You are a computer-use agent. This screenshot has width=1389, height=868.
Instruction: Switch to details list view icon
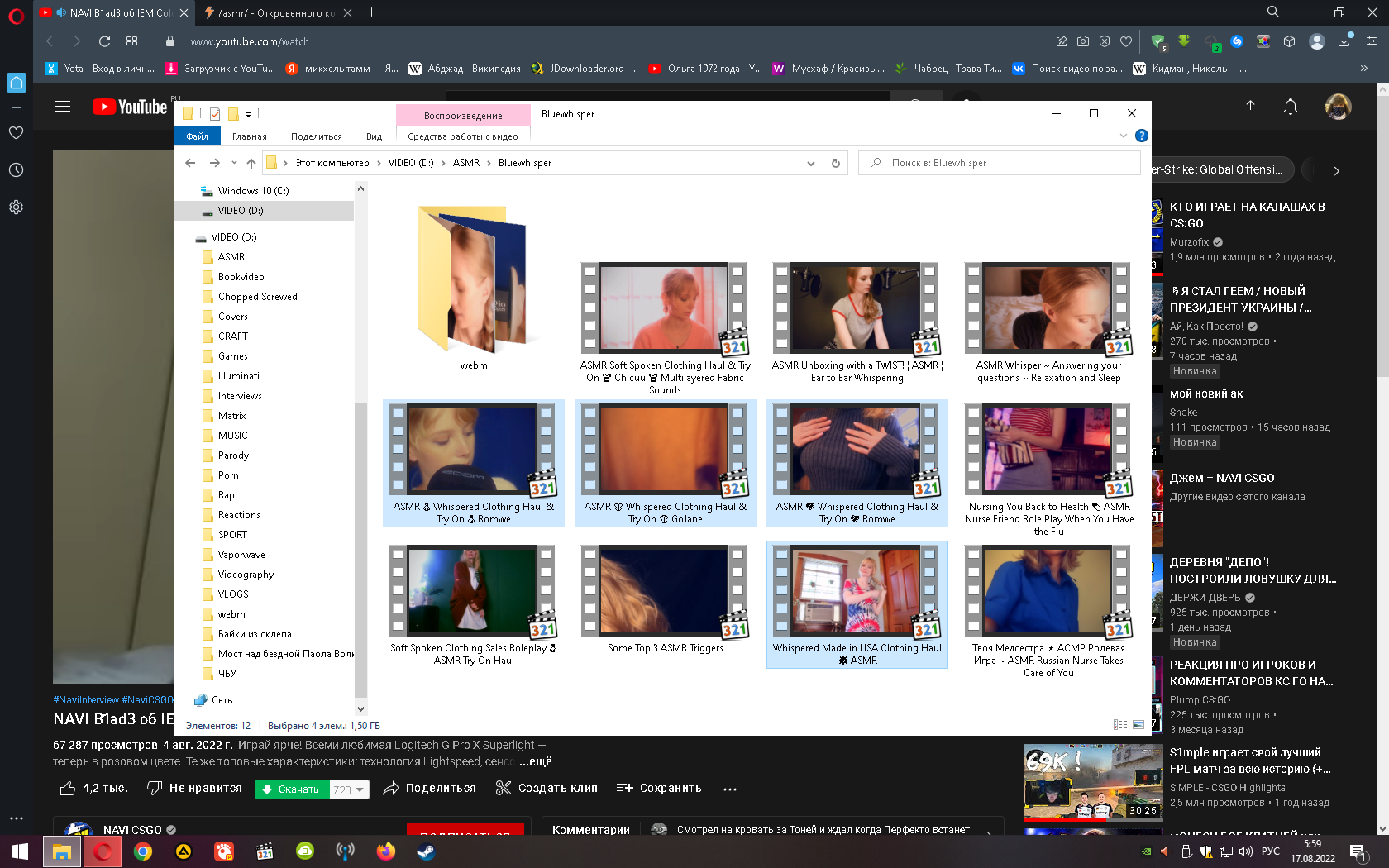coord(1120,725)
